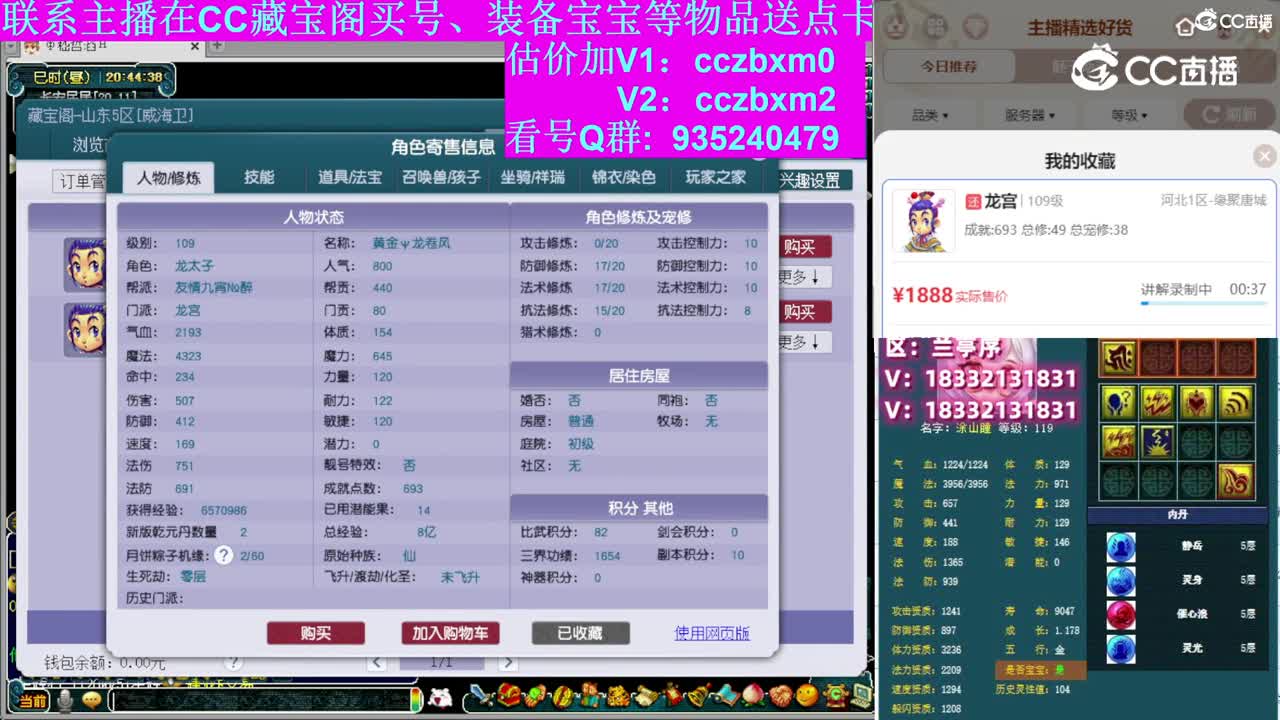Click microphone voice icon in chat bar

point(65,701)
